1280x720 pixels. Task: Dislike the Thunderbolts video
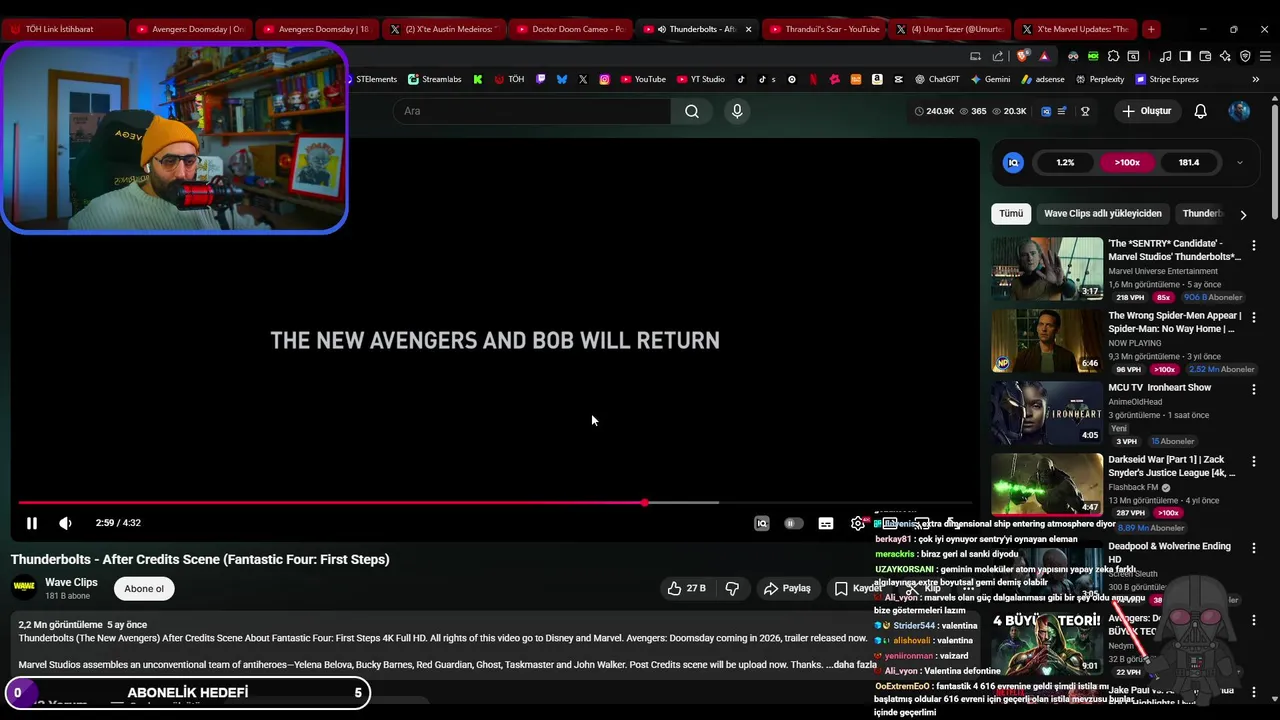pos(732,589)
